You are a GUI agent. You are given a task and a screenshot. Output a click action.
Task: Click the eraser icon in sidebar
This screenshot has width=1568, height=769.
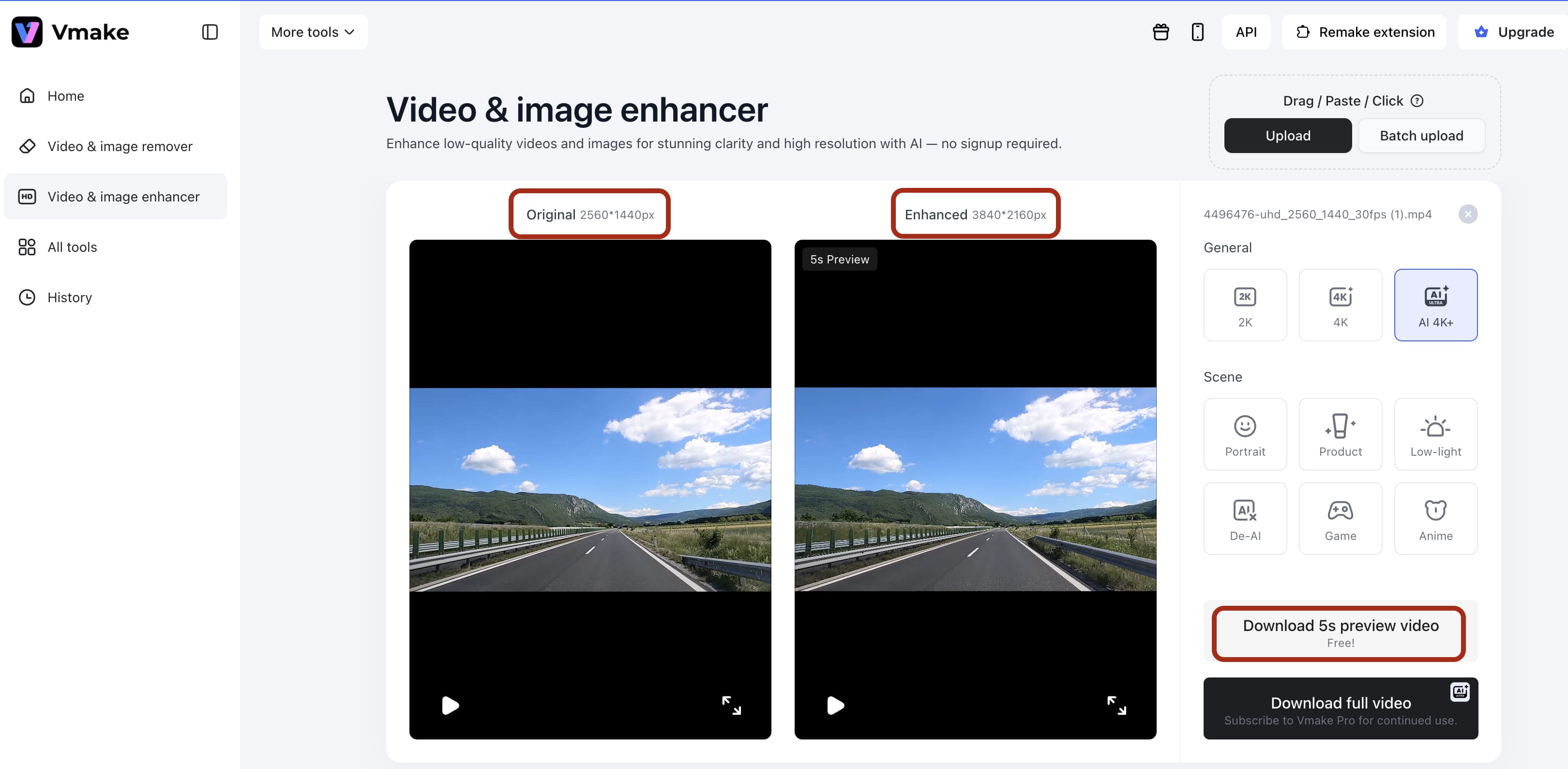coord(27,146)
